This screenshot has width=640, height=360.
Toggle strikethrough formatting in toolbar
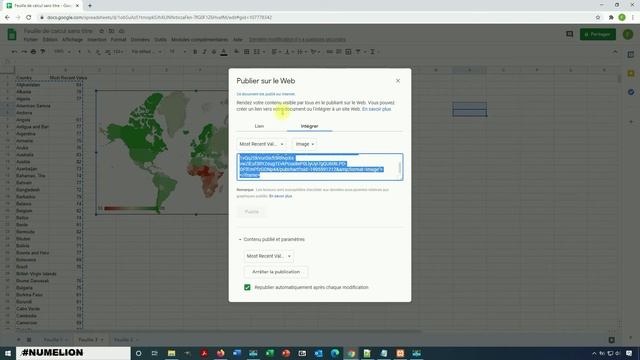(x=214, y=52)
